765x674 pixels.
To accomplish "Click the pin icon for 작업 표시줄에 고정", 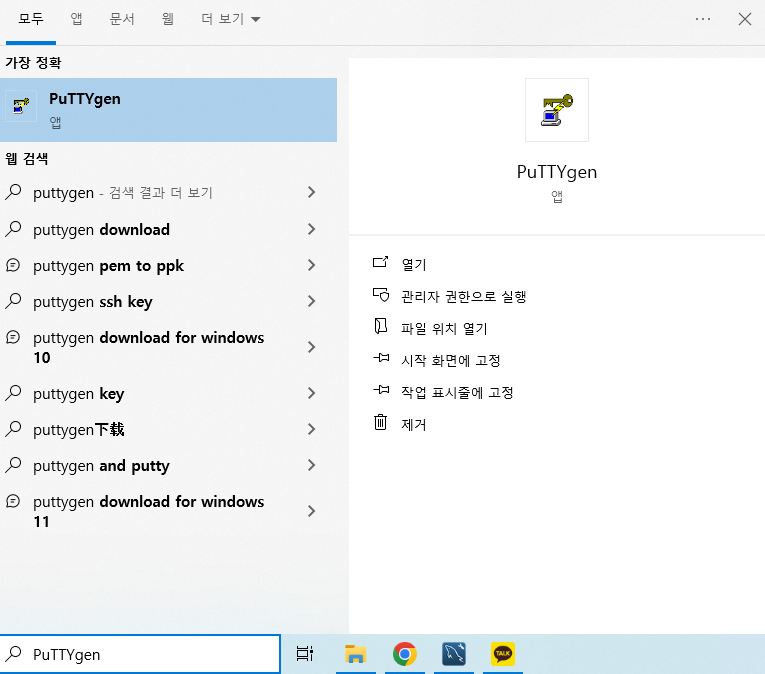I will click(381, 390).
